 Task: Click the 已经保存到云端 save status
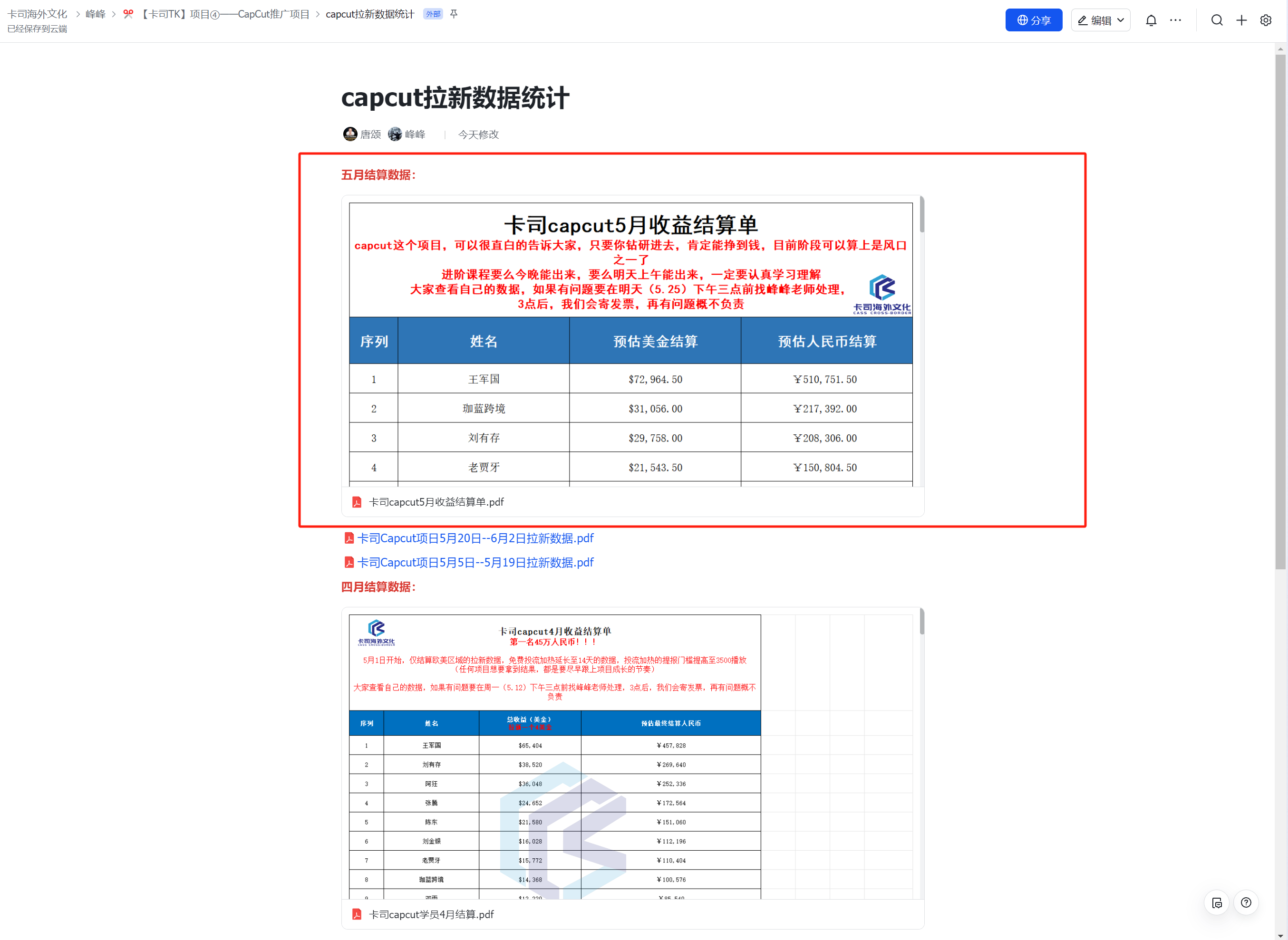coord(38,29)
